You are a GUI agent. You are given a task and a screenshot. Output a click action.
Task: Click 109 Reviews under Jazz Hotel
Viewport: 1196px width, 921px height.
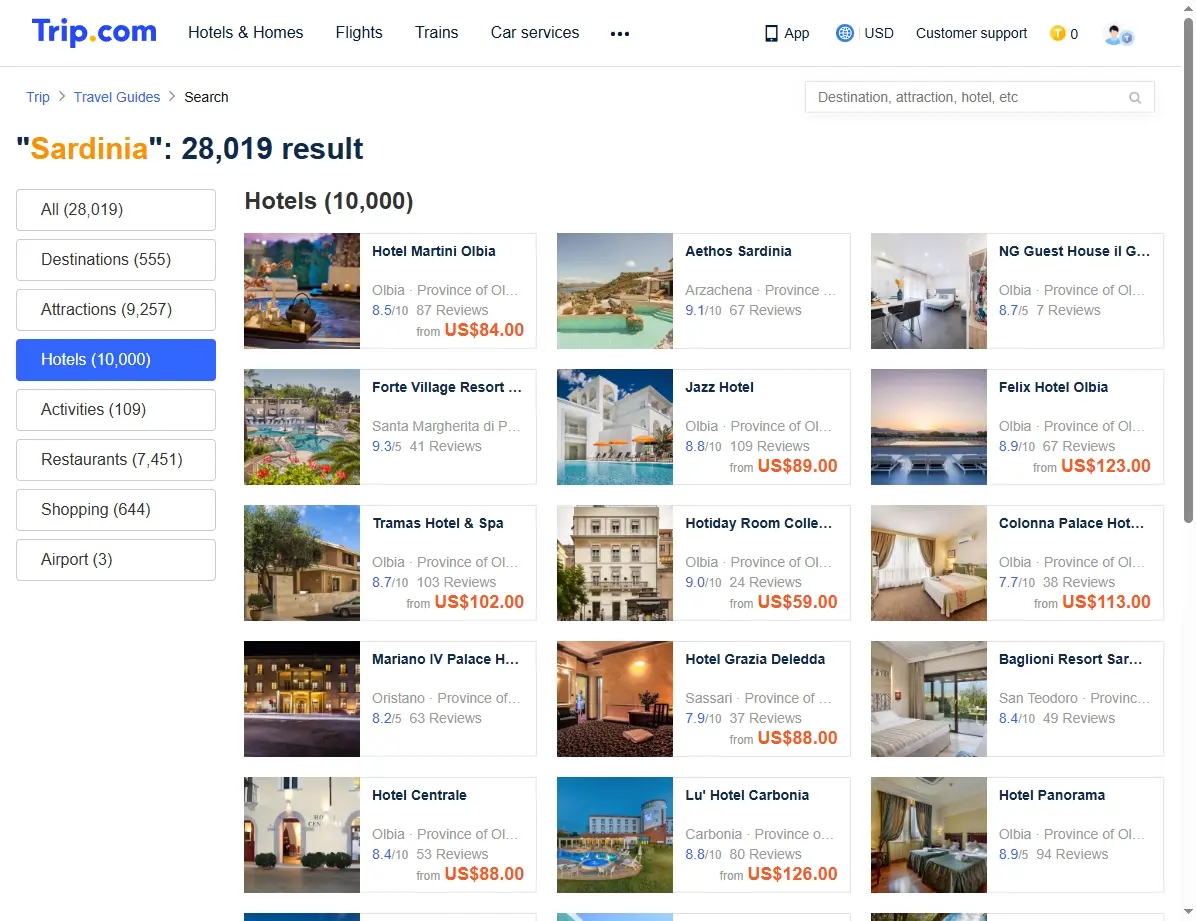point(770,446)
